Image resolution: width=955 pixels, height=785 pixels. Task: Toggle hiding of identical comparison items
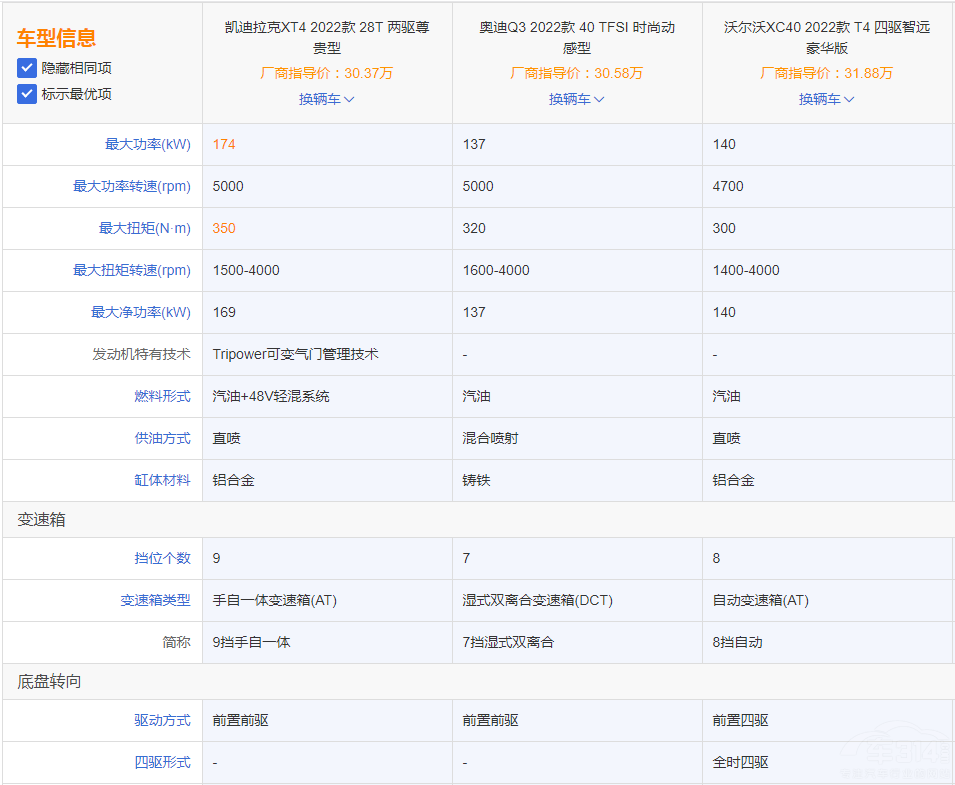click(x=25, y=68)
